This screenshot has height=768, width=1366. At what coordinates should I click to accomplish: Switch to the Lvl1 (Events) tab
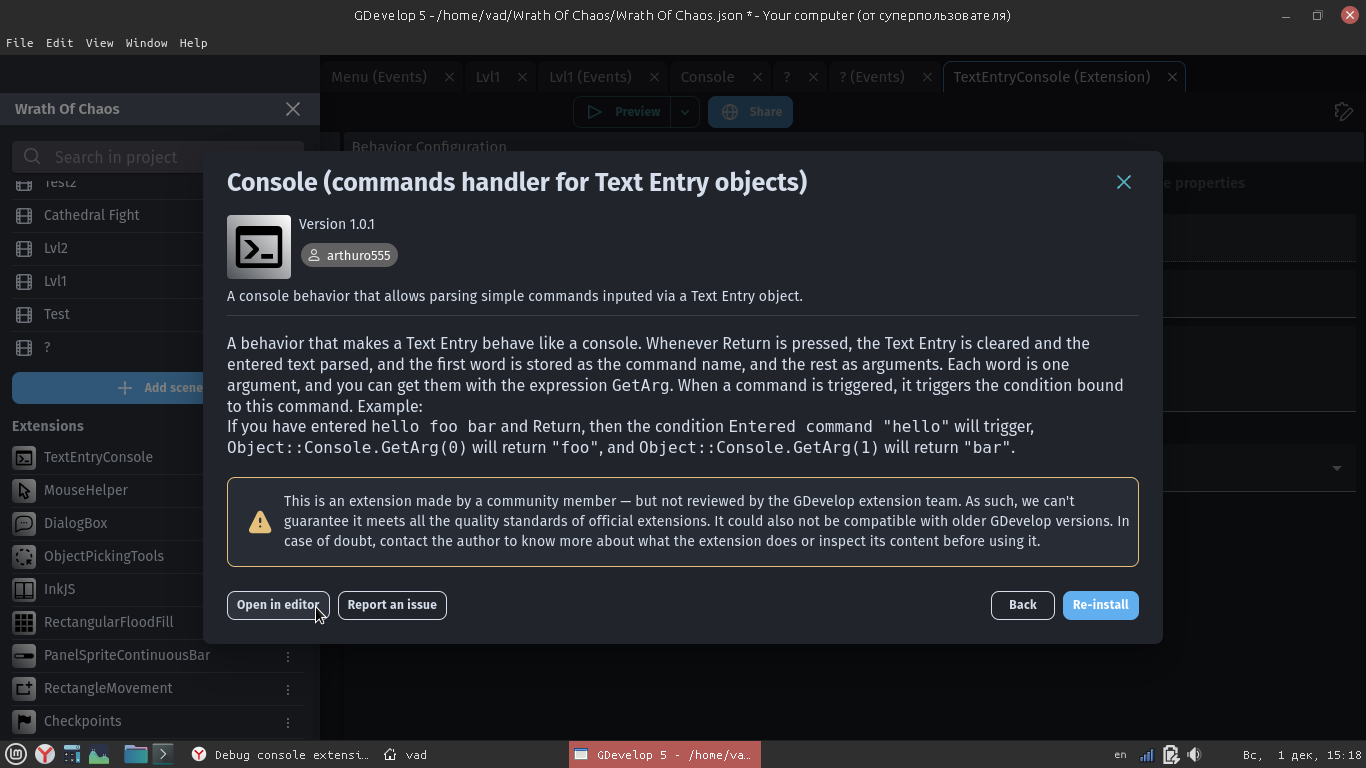point(590,77)
